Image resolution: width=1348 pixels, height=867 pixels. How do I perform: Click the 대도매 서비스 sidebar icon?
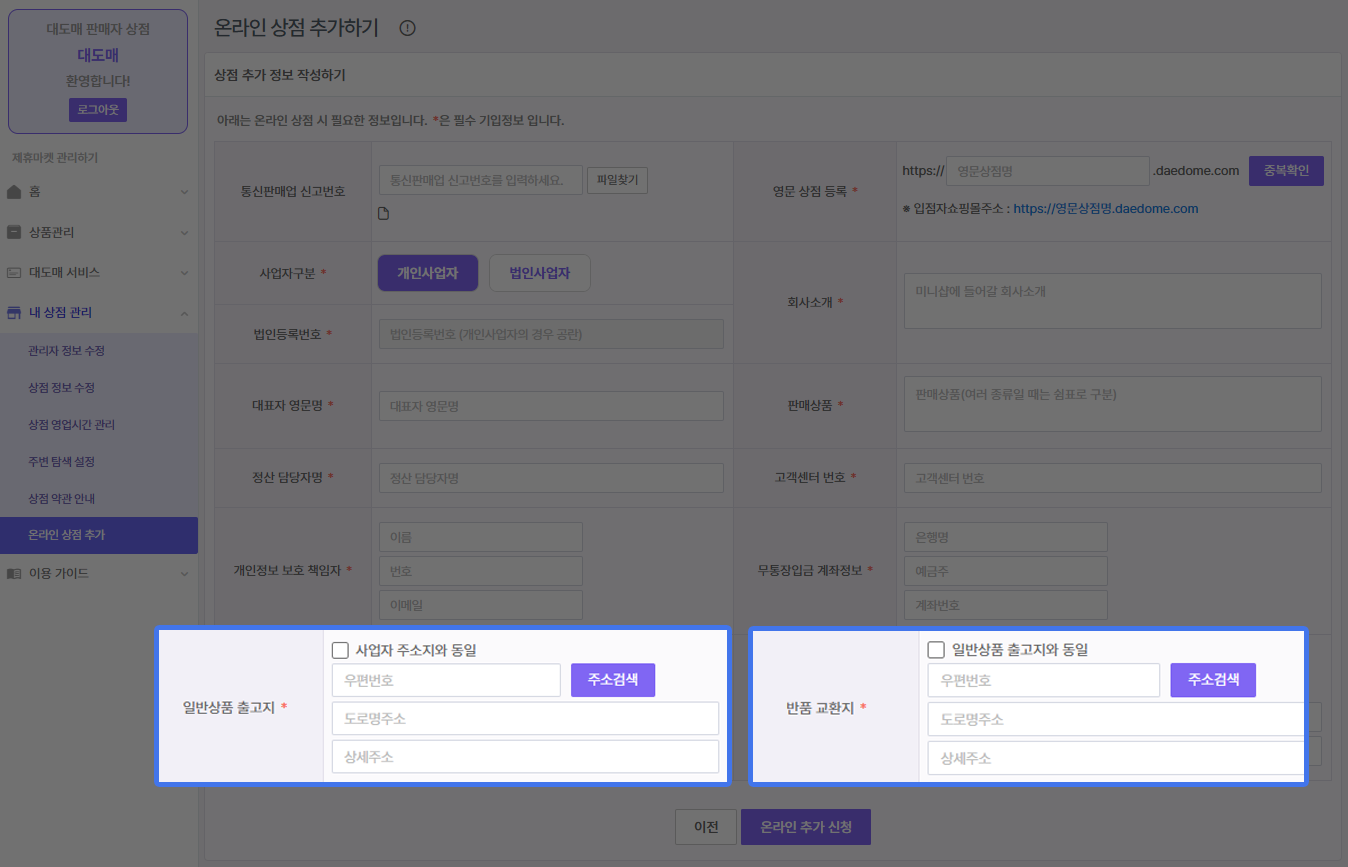(14, 272)
